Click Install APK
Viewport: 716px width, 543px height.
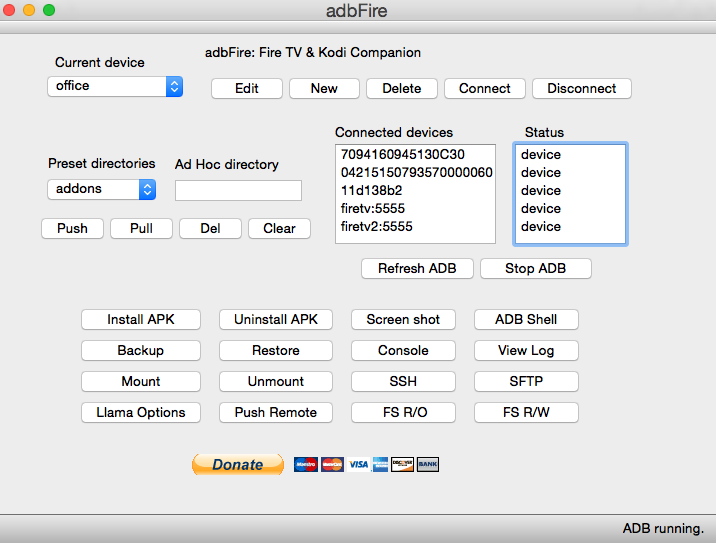[141, 320]
